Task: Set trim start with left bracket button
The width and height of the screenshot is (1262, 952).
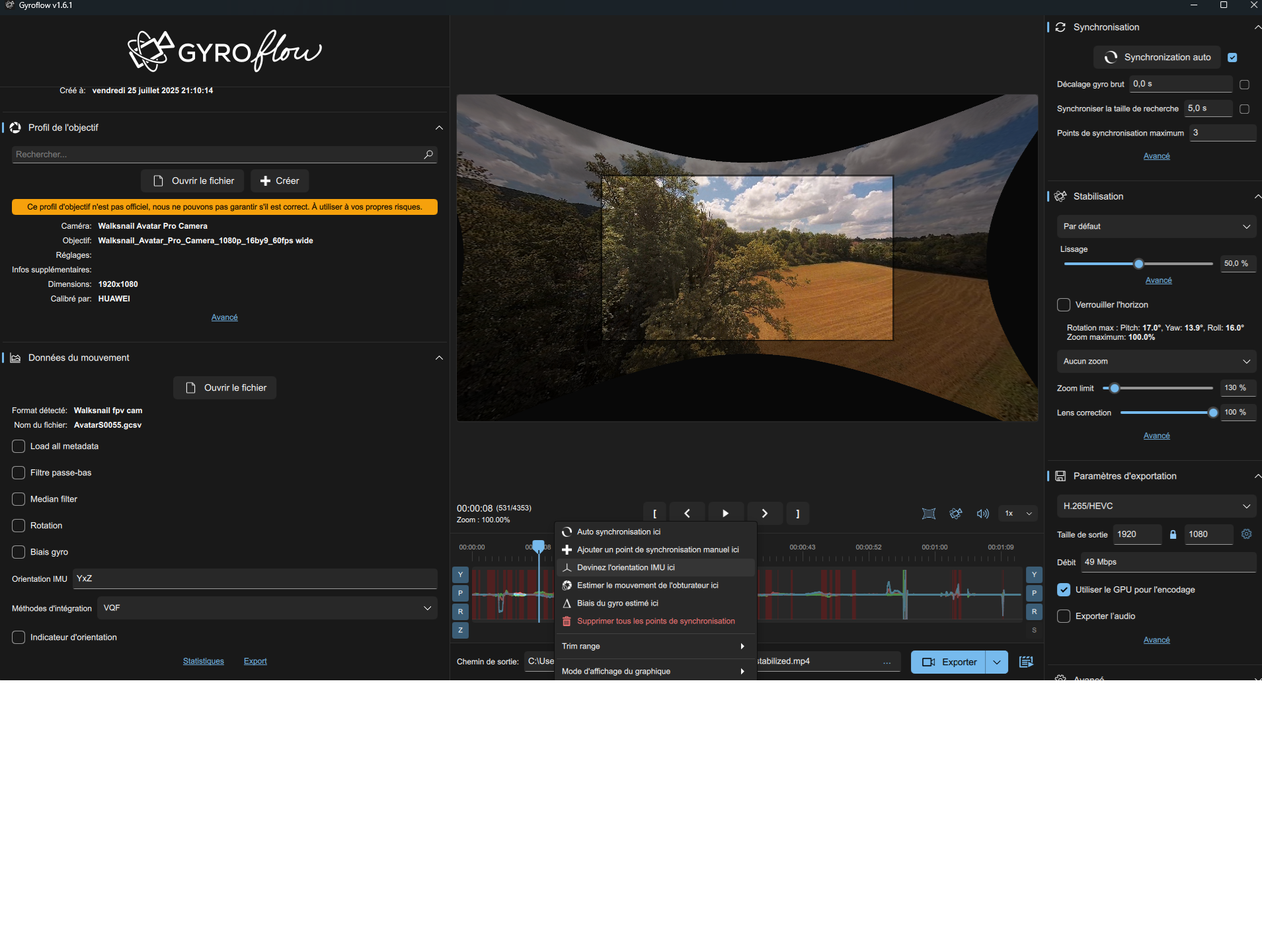Action: coord(654,514)
